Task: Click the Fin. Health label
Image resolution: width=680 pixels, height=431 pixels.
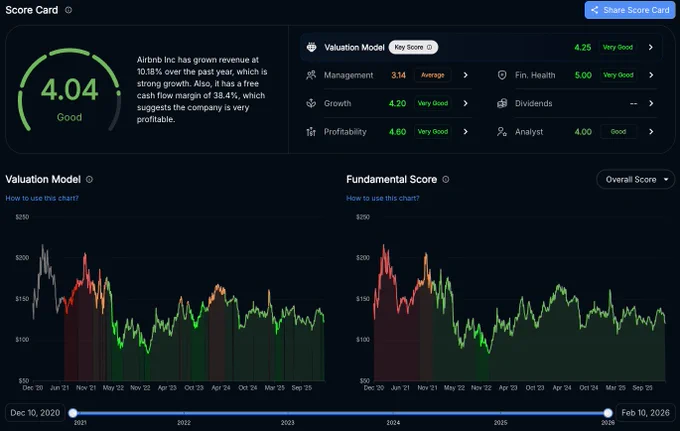Action: click(535, 75)
